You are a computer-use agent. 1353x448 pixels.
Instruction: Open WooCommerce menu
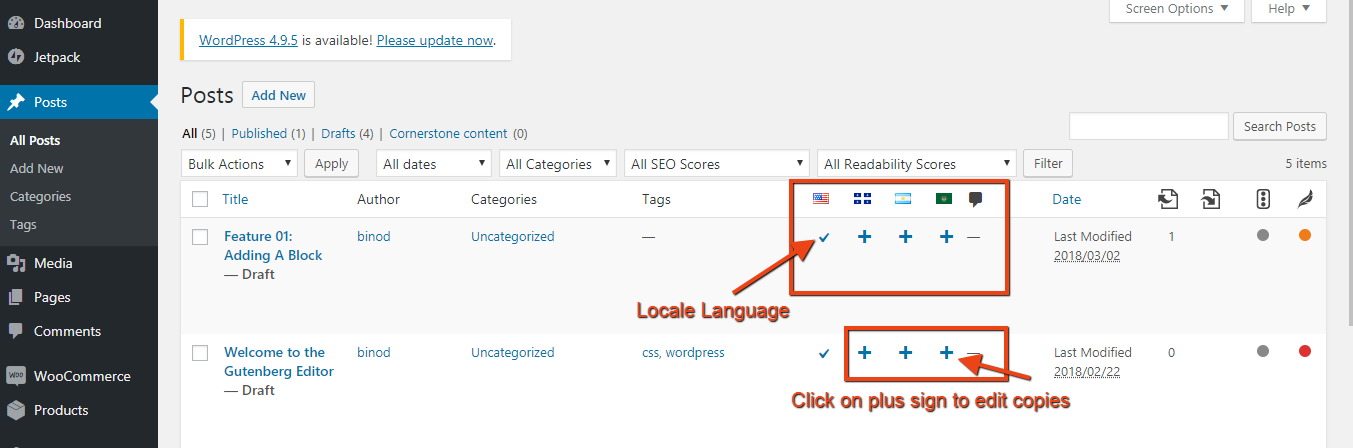pyautogui.click(x=79, y=376)
